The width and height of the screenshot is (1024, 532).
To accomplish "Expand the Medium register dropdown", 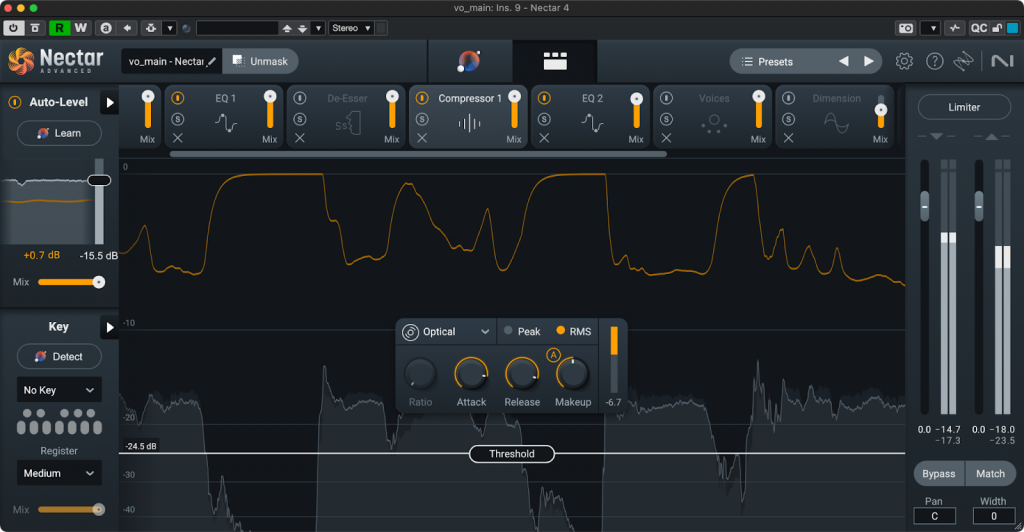I will pos(59,473).
